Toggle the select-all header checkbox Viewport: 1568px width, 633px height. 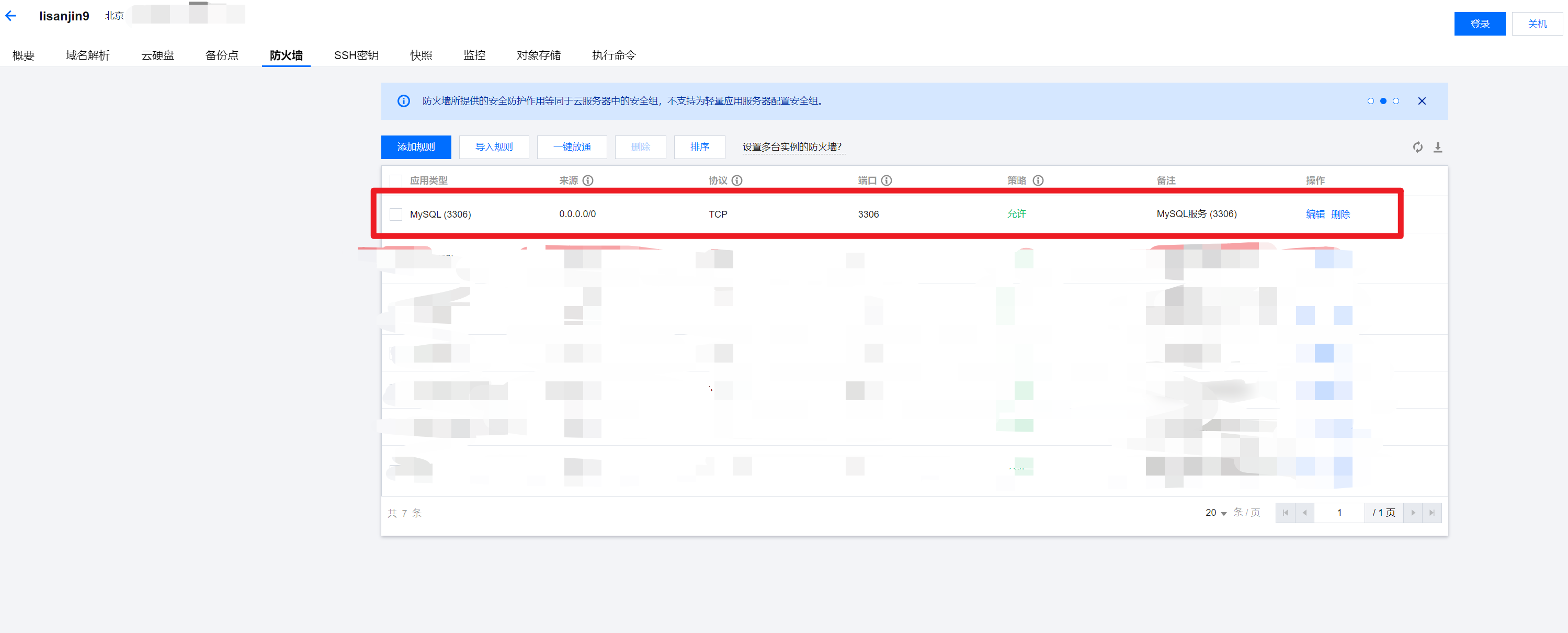click(x=395, y=181)
